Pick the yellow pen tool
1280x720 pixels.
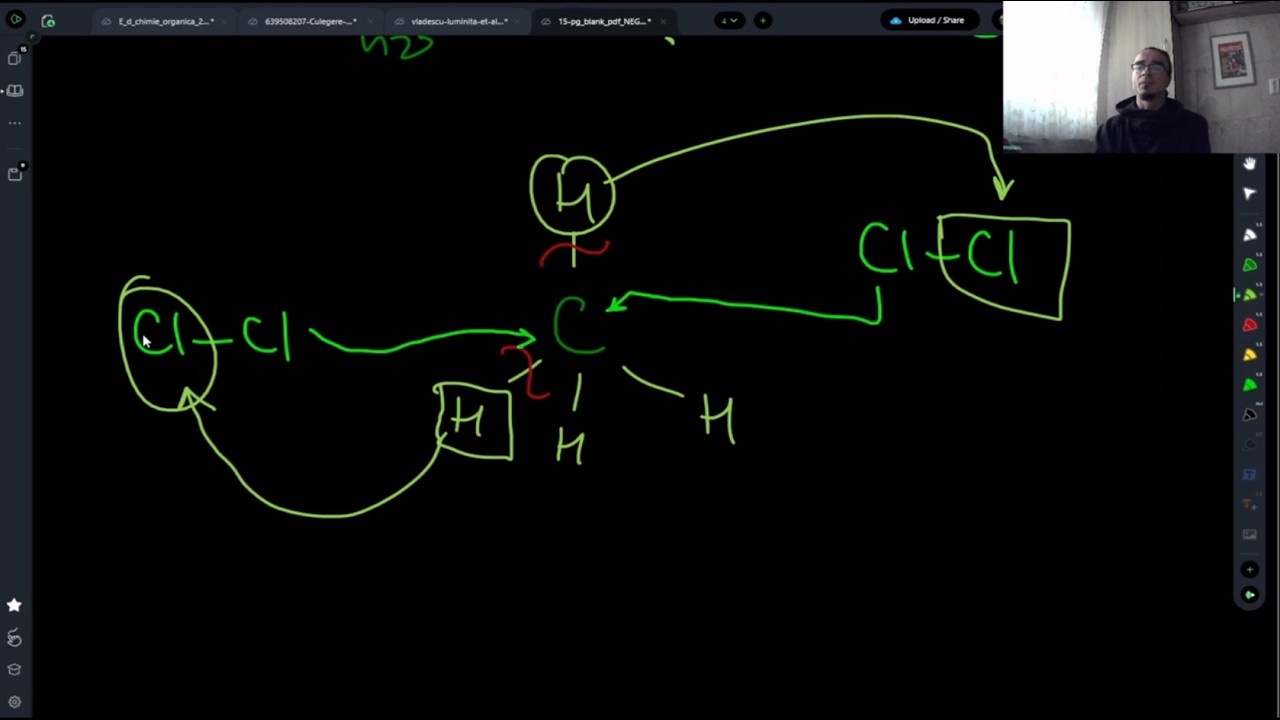tap(1249, 355)
